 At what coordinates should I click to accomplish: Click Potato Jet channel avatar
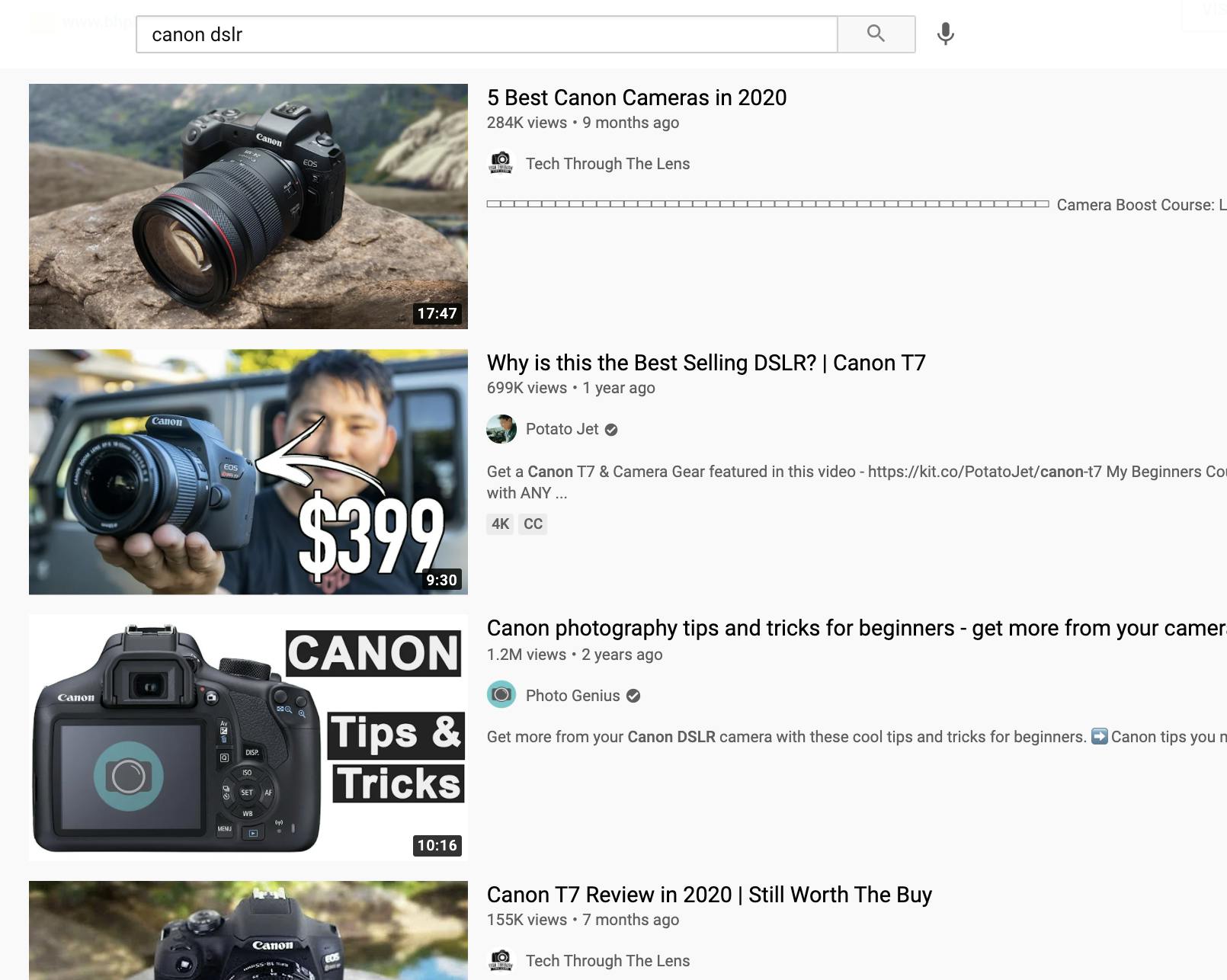click(x=501, y=429)
